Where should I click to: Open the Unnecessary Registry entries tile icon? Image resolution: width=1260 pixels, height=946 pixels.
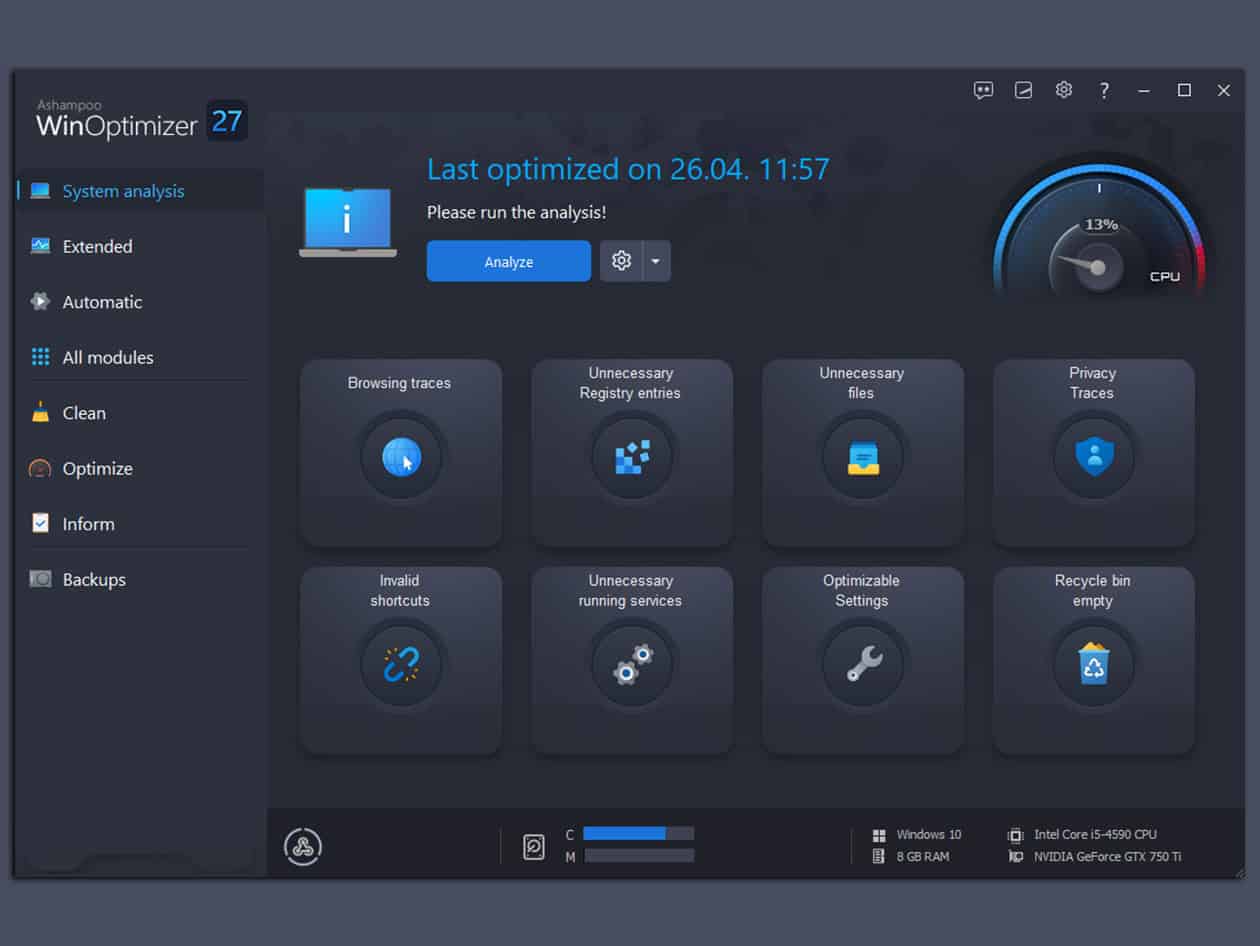click(x=632, y=458)
